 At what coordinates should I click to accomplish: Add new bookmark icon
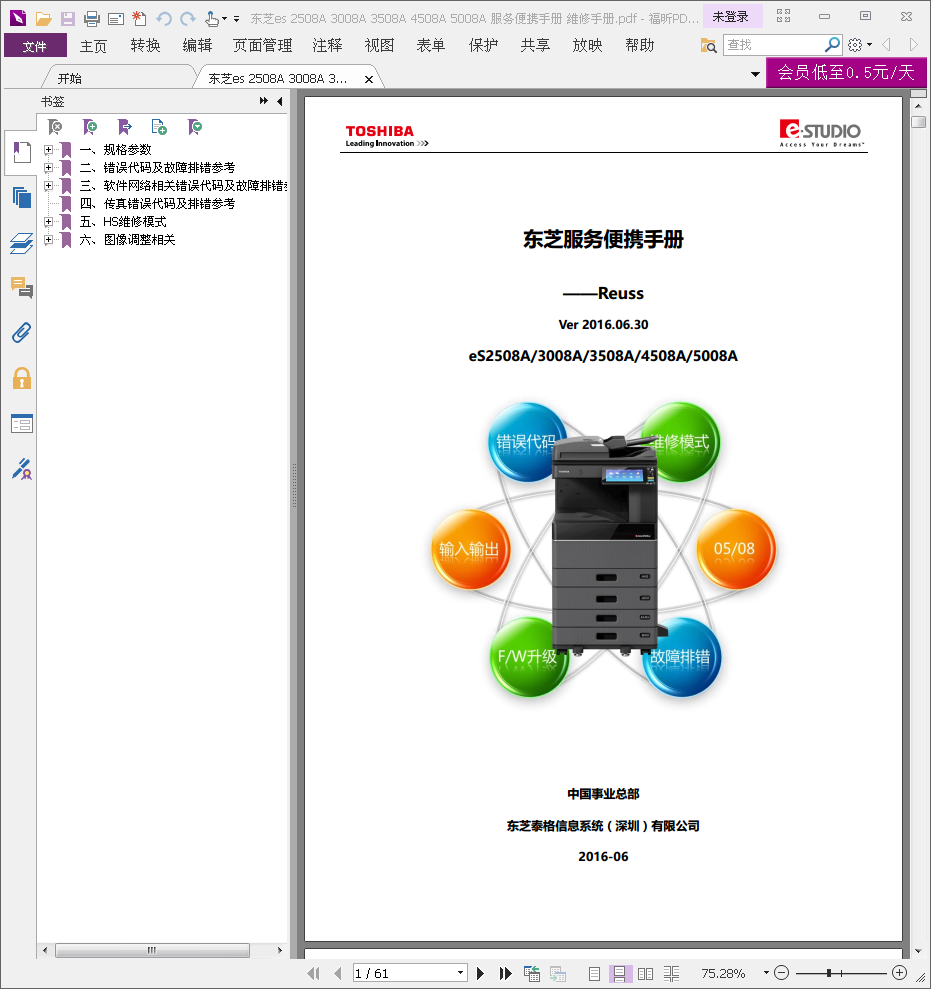tap(90, 127)
